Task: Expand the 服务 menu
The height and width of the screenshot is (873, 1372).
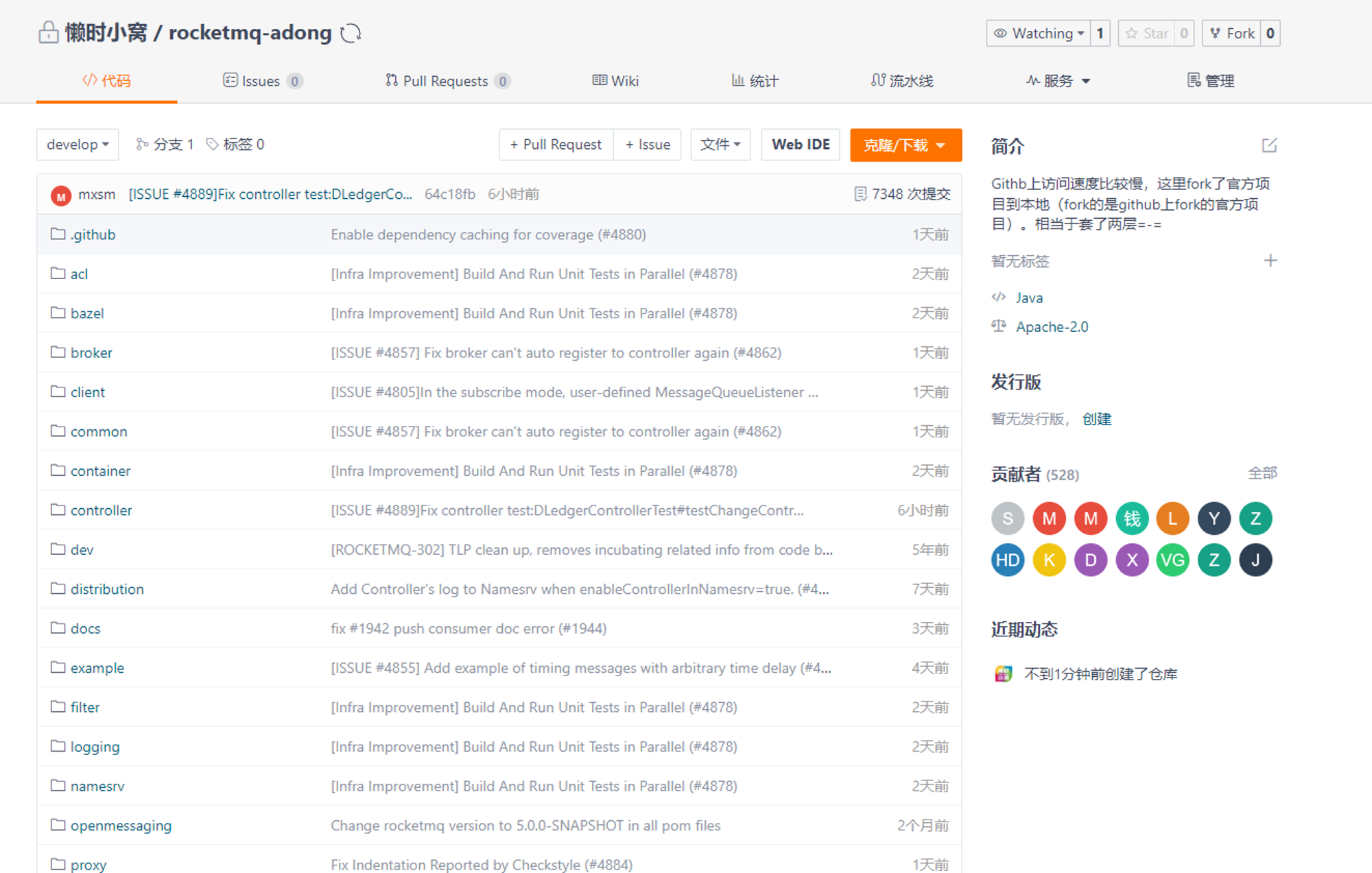Action: click(x=1058, y=81)
